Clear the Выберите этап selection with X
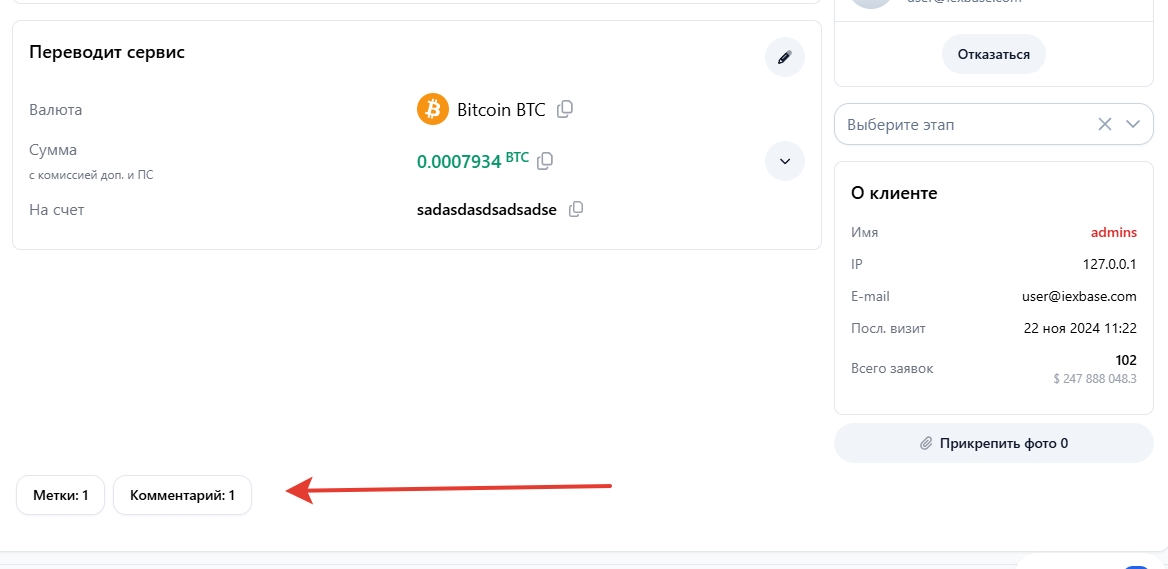Screen dimensions: 1168x569 [1105, 125]
